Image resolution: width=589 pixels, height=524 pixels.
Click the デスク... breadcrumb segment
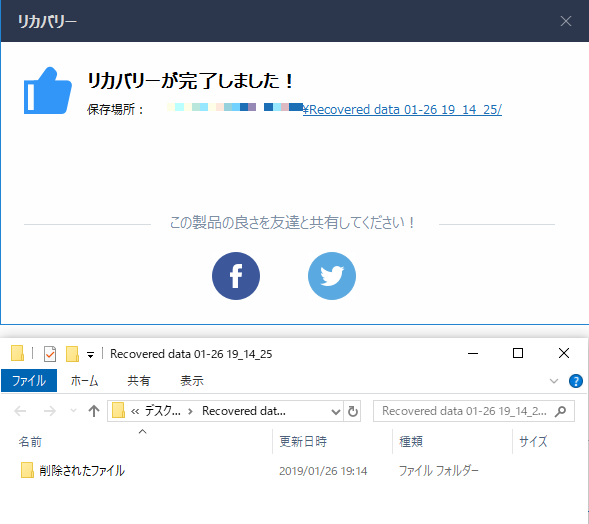click(x=163, y=411)
